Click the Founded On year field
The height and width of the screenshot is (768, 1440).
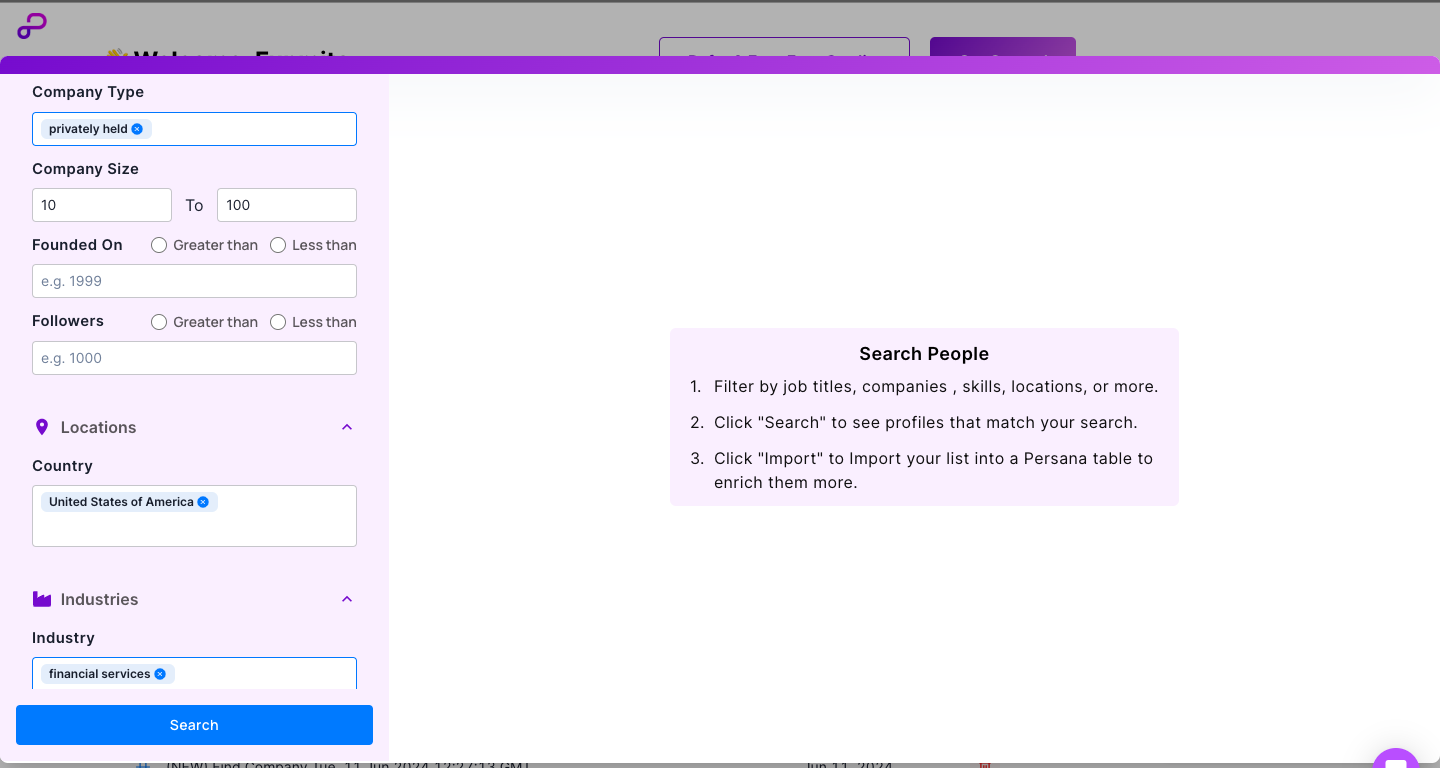click(x=194, y=281)
